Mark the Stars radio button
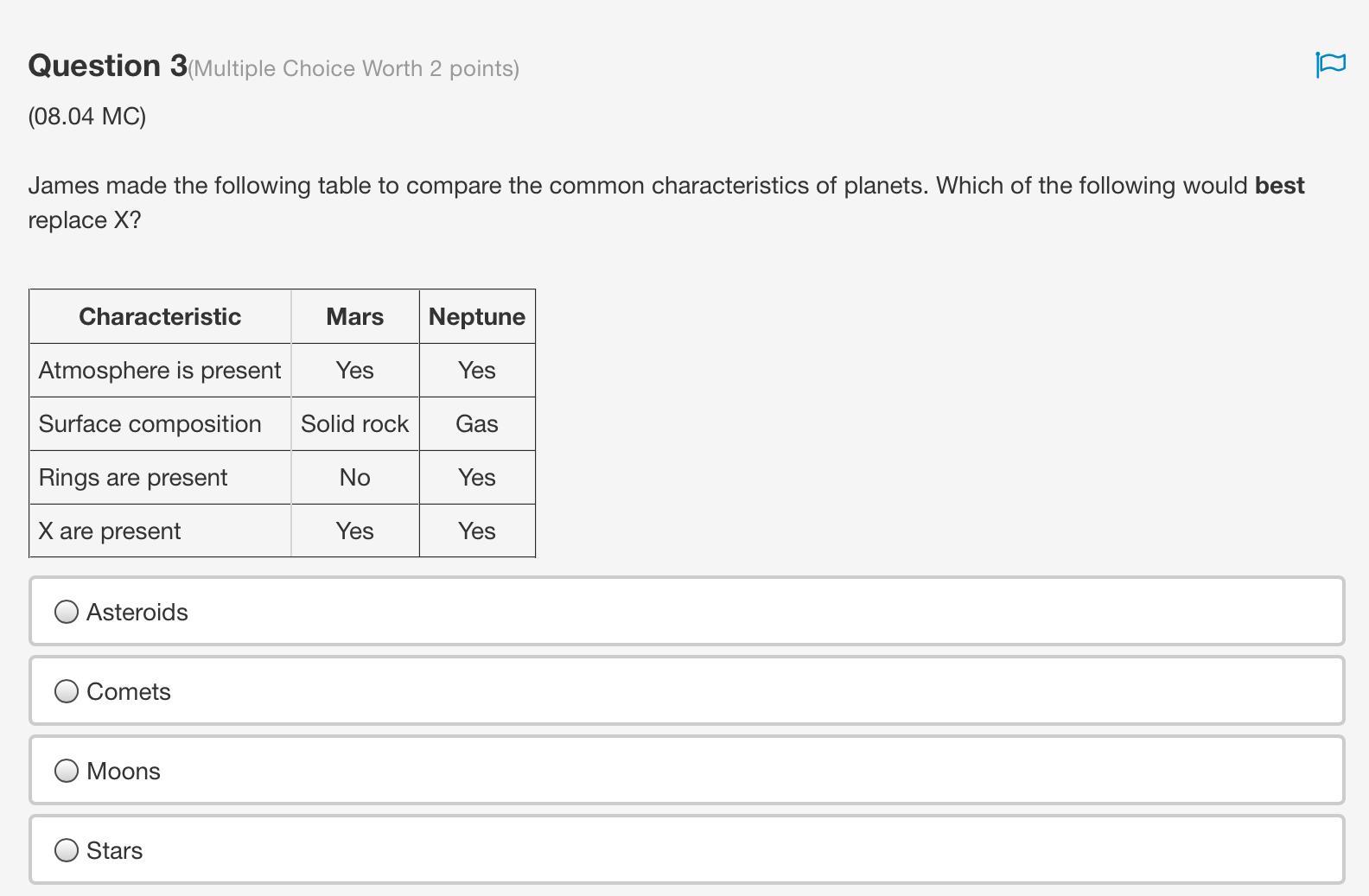This screenshot has height=896, width=1369. 67,850
